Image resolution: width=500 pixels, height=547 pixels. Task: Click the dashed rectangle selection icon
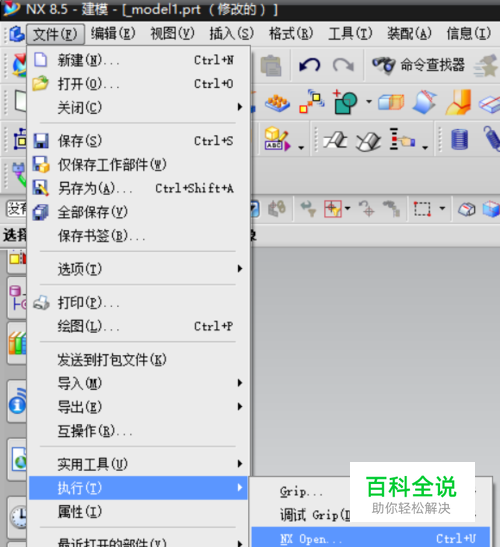(422, 209)
